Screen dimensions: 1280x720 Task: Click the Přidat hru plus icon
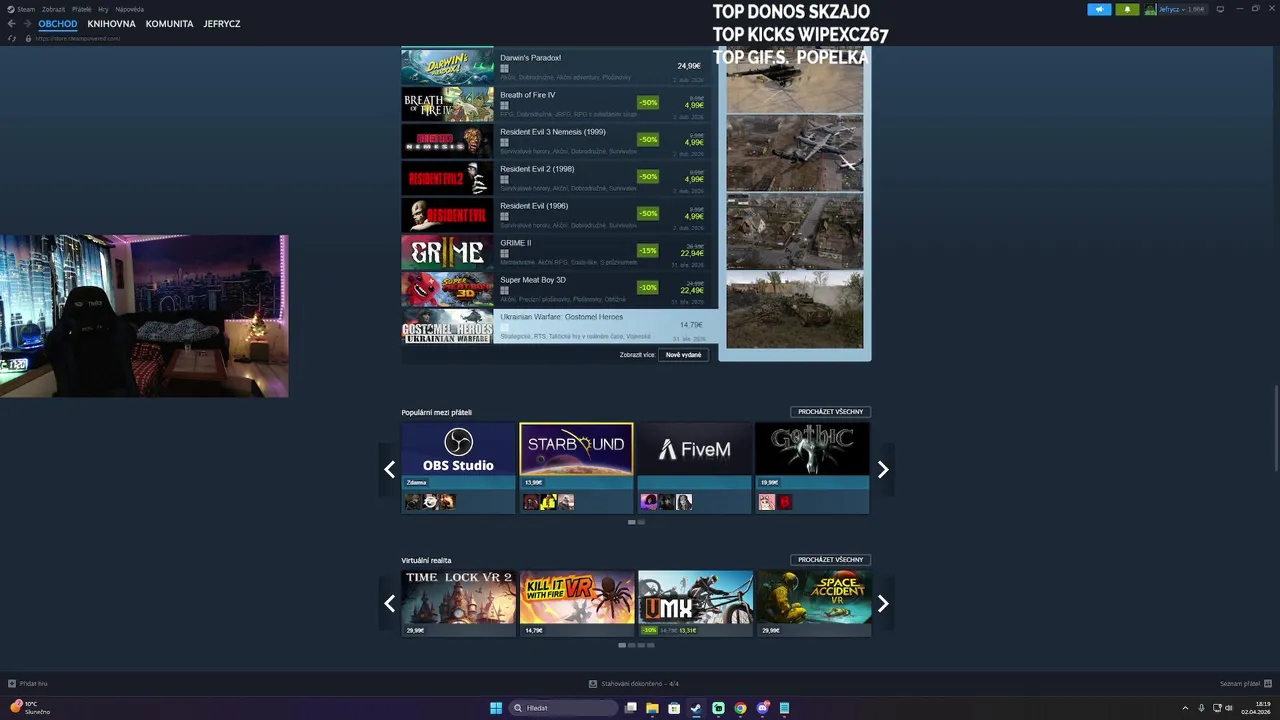[x=12, y=684]
